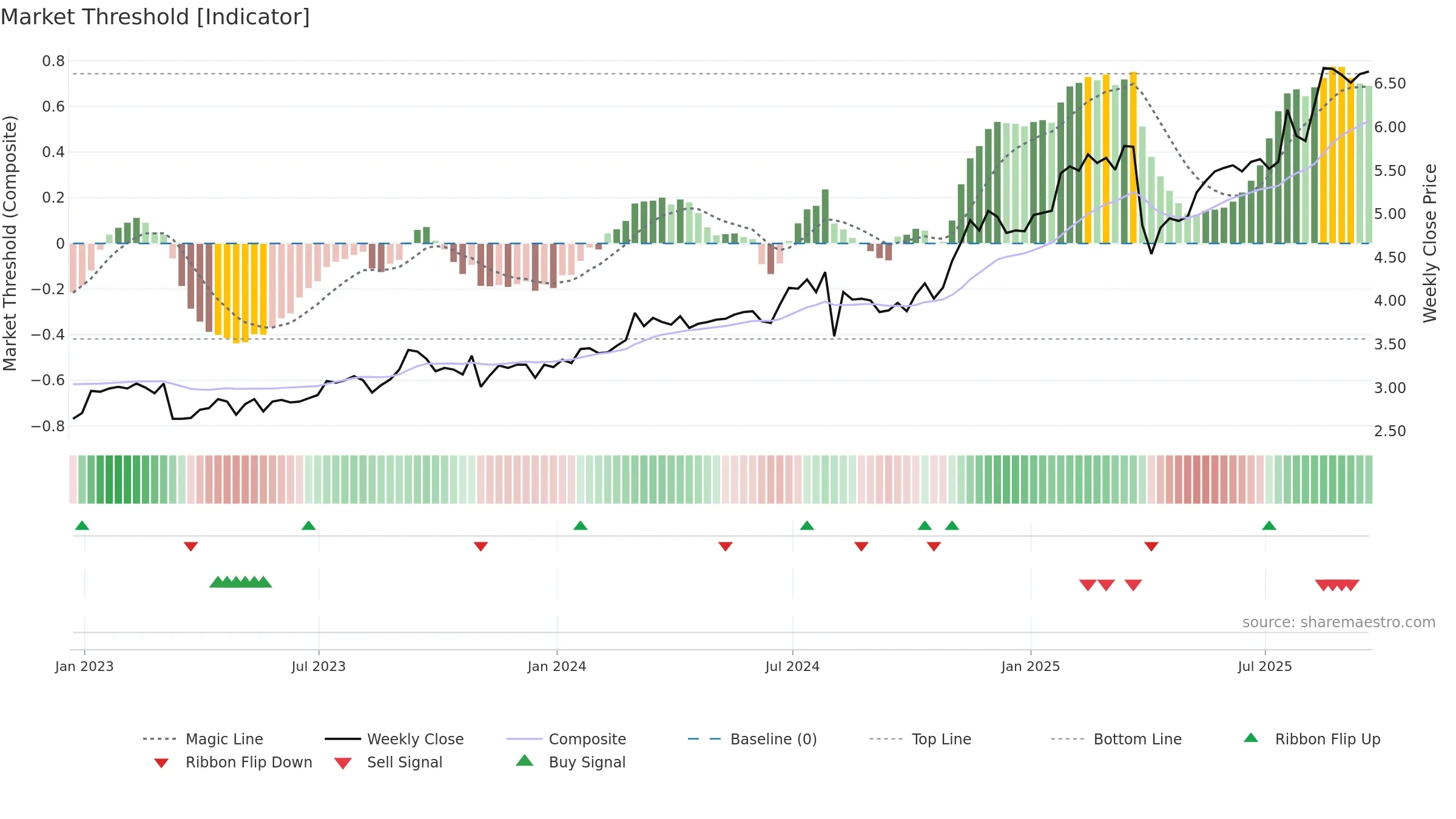
Task: Toggle Sell Signal legend entry
Action: pos(388,762)
